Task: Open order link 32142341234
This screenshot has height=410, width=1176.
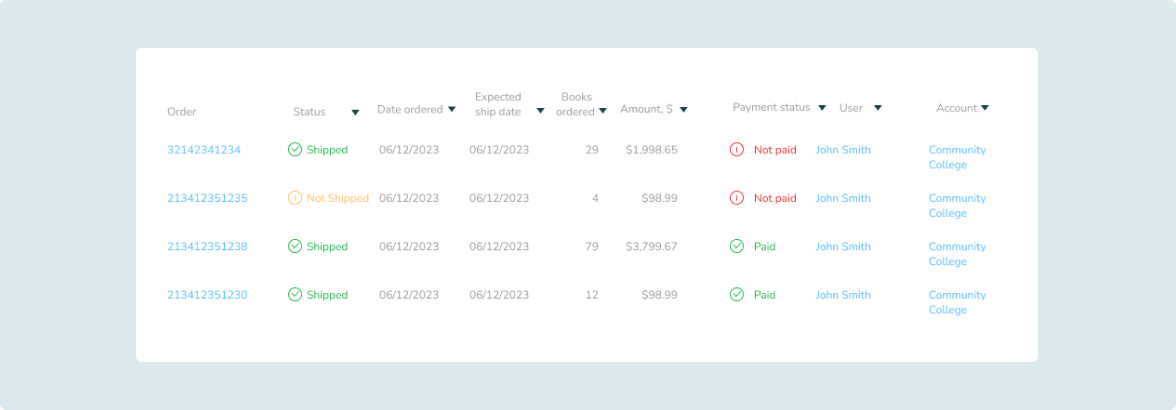Action: click(204, 150)
